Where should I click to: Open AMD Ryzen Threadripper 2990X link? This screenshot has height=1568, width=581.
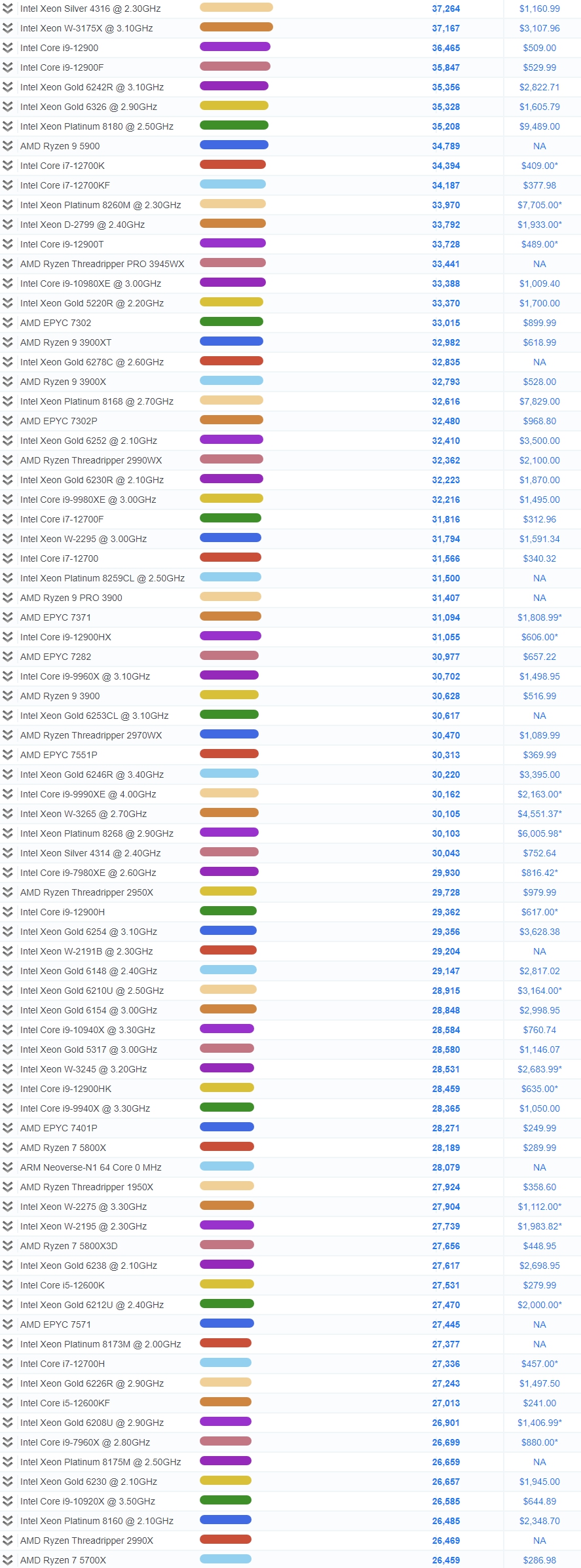[86, 1541]
